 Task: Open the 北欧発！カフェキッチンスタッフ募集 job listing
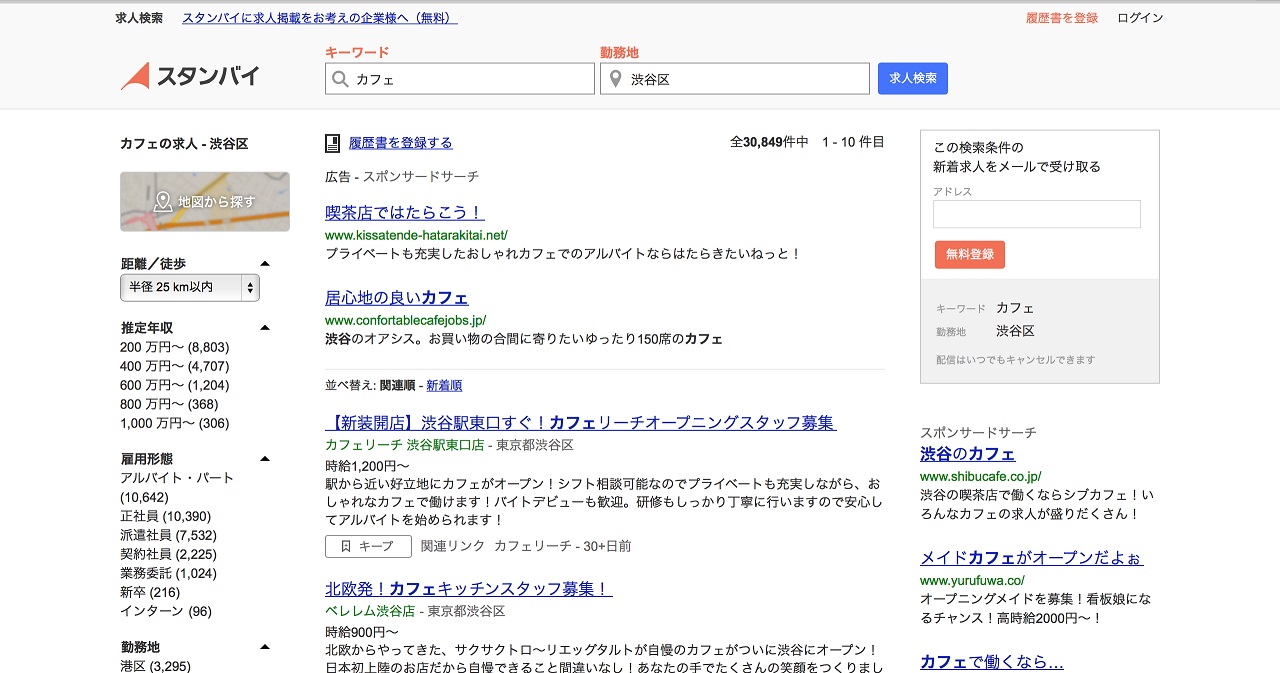tap(468, 589)
